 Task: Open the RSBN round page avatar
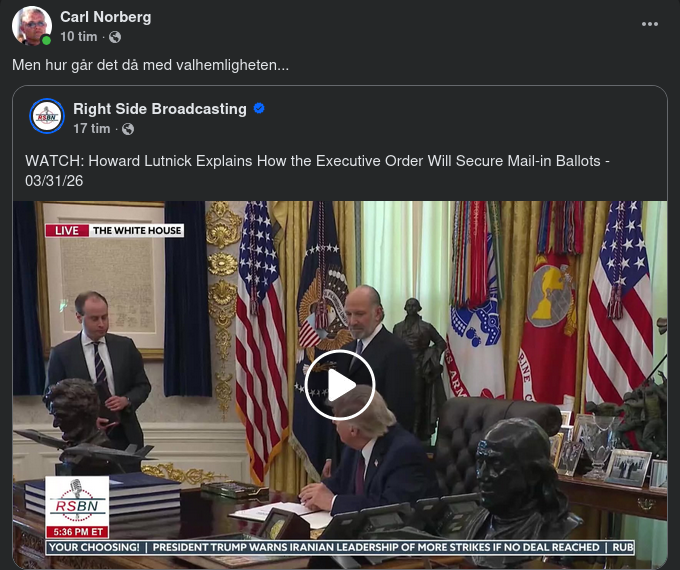point(47,116)
